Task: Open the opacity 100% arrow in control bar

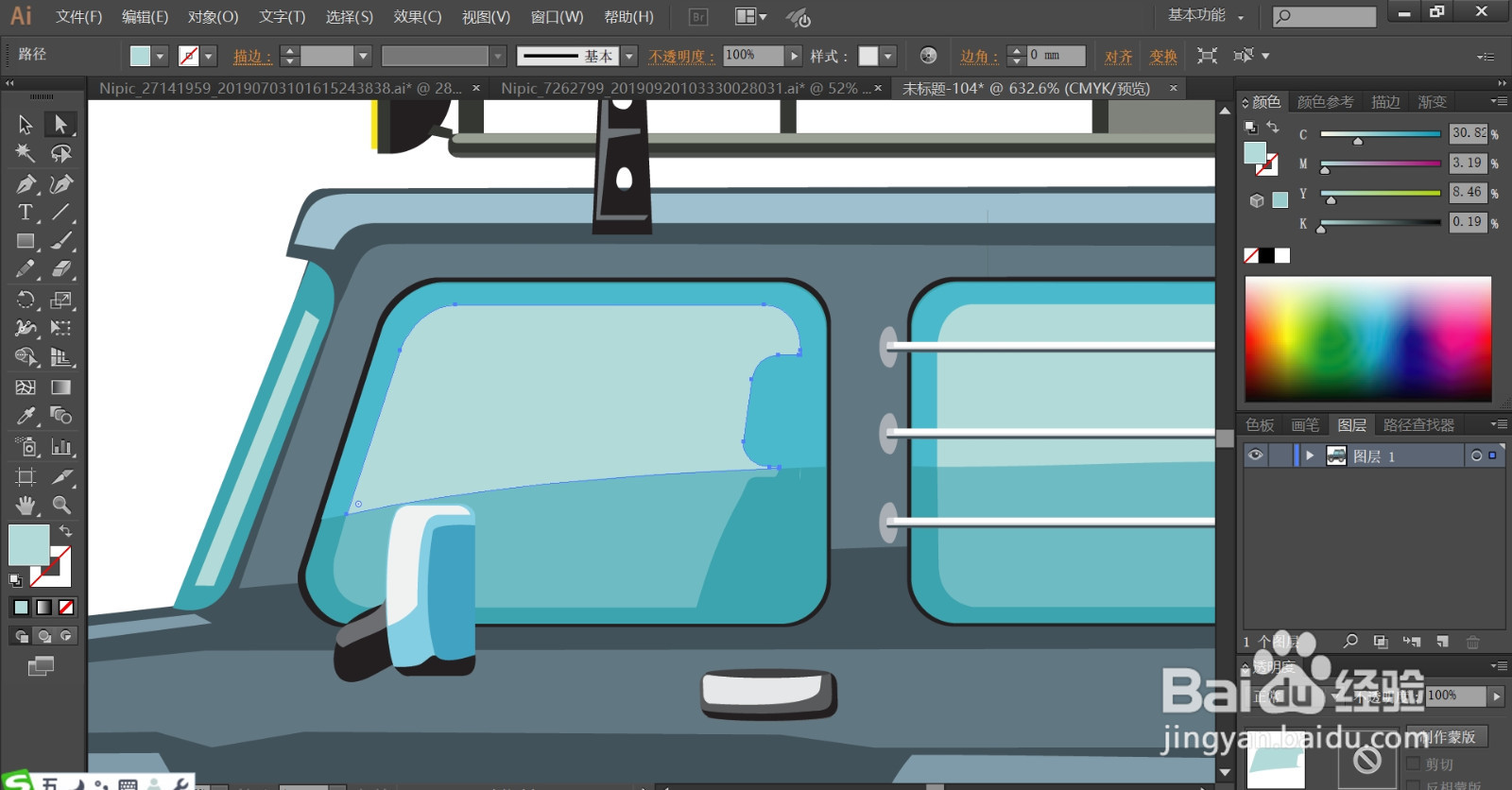Action: 794,57
